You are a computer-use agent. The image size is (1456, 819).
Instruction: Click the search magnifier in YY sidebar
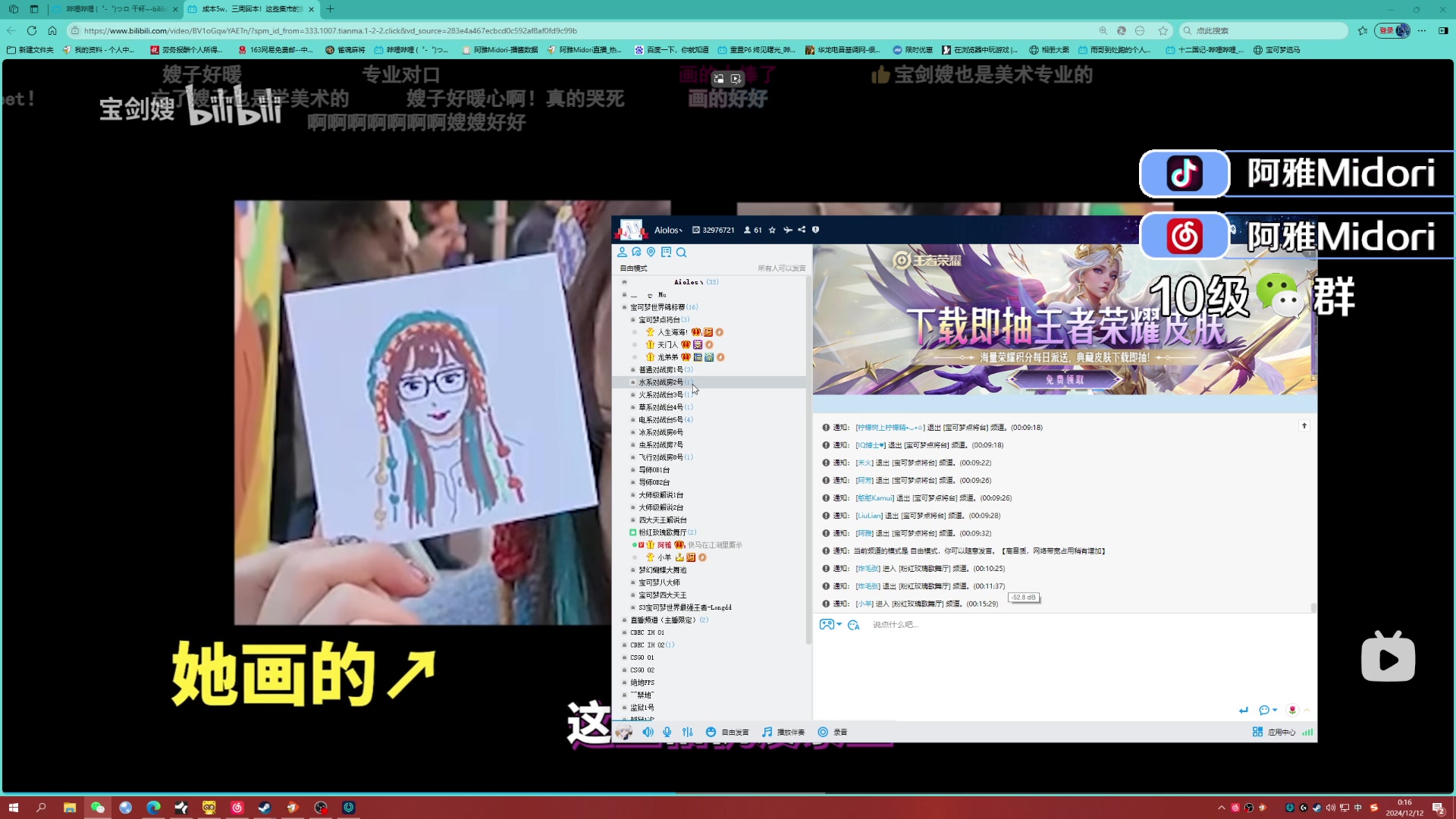[x=682, y=253]
